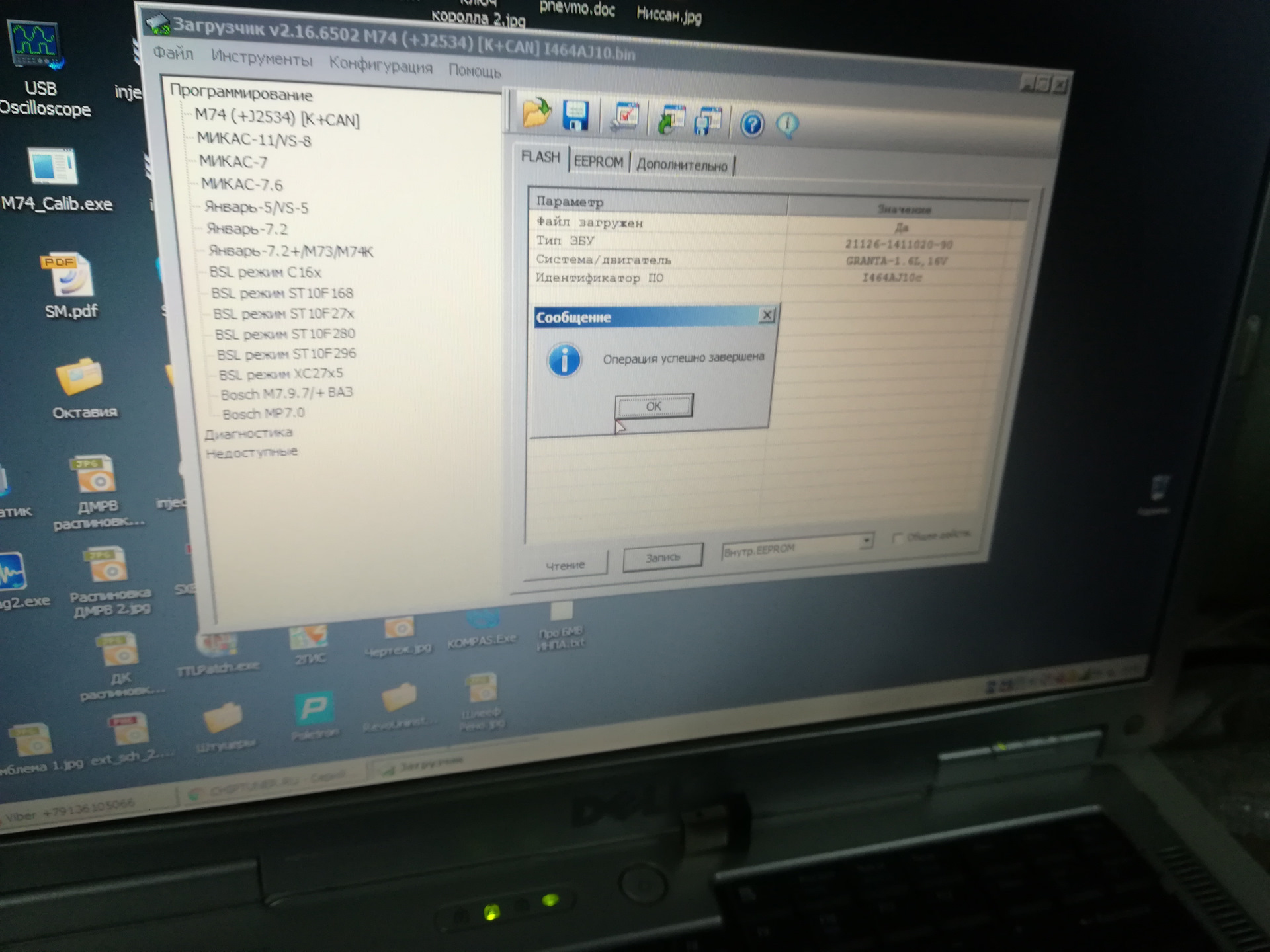The image size is (1270, 952).
Task: Select Январь-7.2+/М73/М74К in the tree
Action: point(290,251)
